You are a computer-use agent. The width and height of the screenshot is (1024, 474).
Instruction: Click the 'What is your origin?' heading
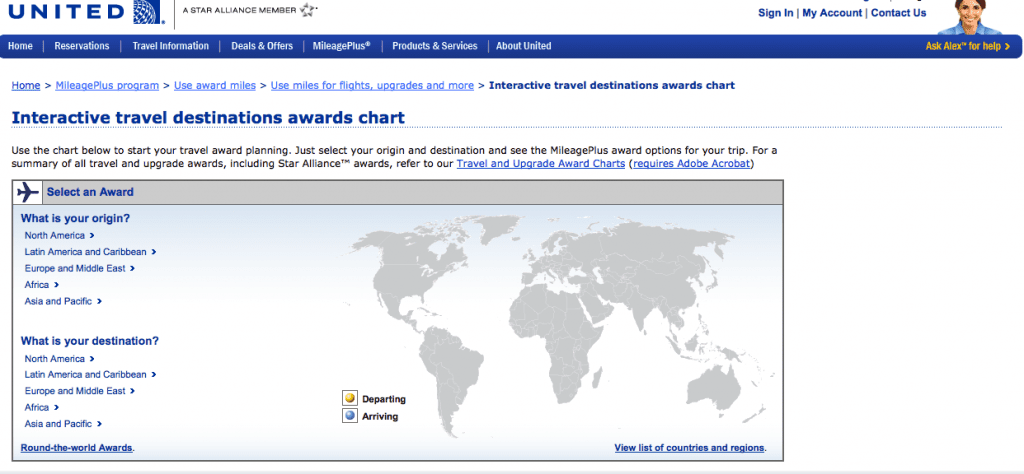coord(75,219)
